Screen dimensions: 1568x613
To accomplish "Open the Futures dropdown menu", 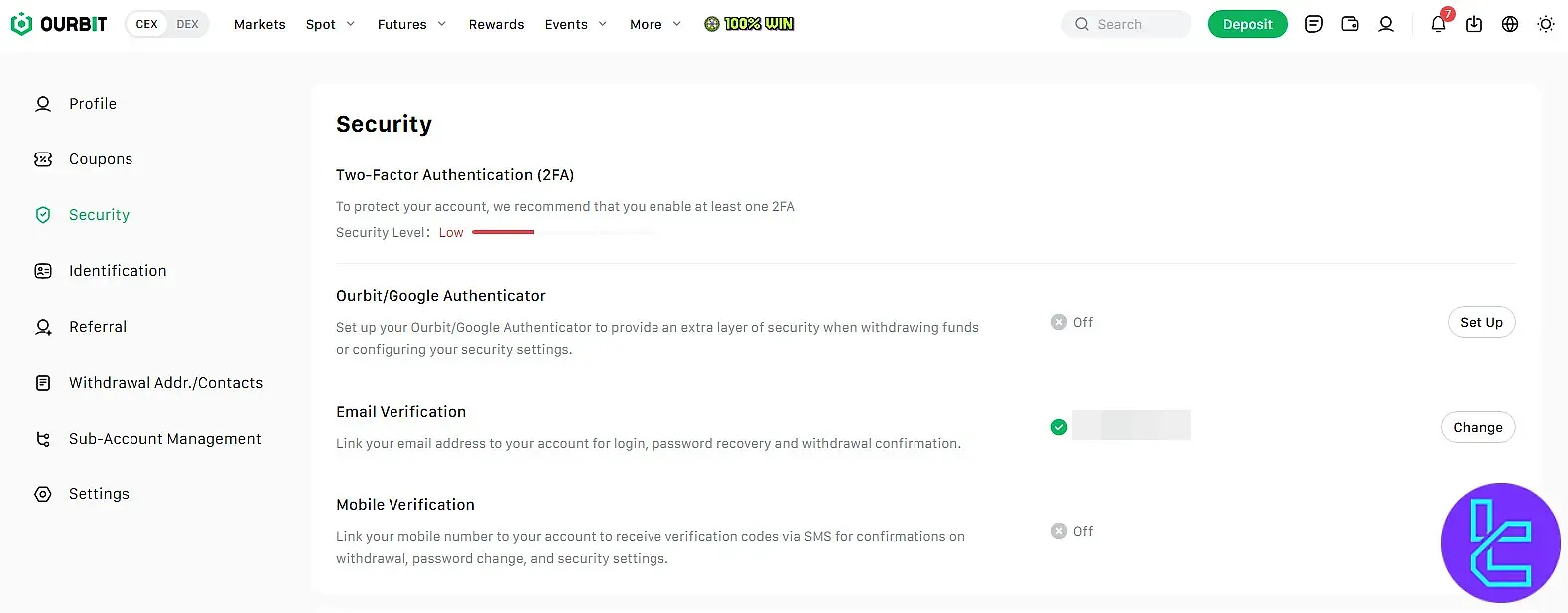I will 410,24.
